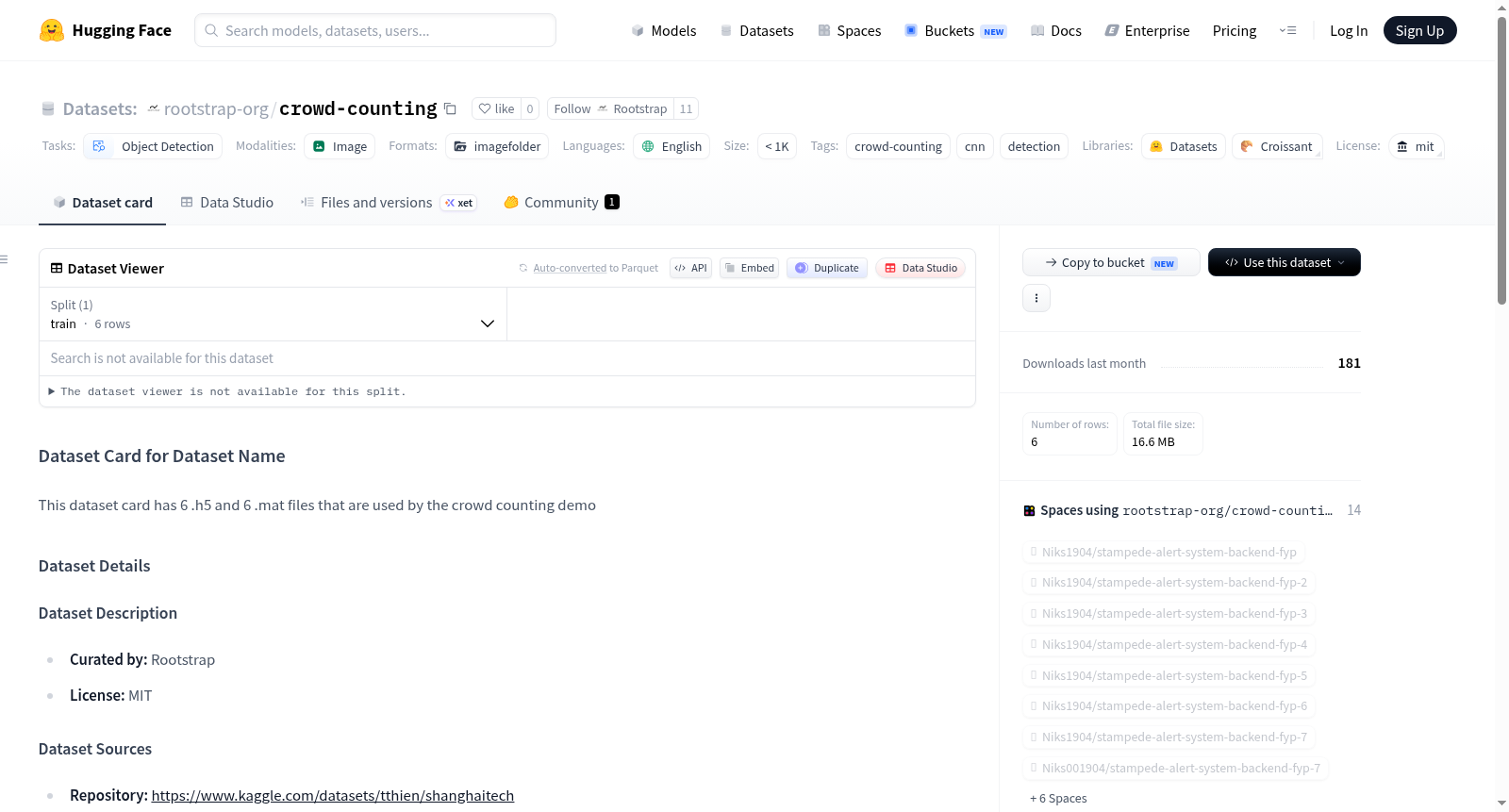Open the Split train dropdown
This screenshot has width=1509, height=812.
click(274, 314)
